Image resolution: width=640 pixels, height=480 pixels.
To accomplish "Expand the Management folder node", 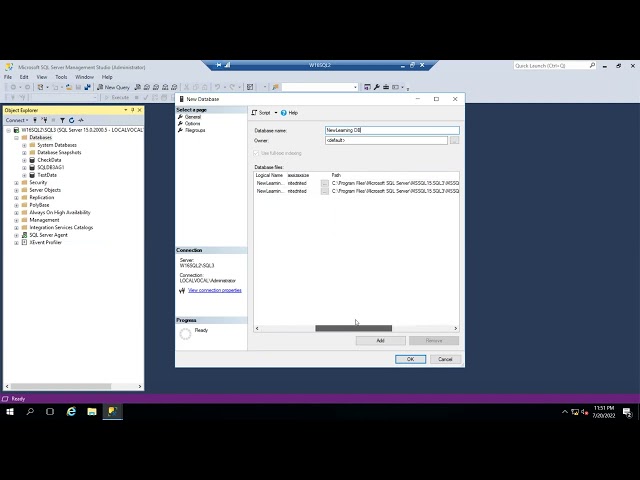I will [x=16, y=220].
